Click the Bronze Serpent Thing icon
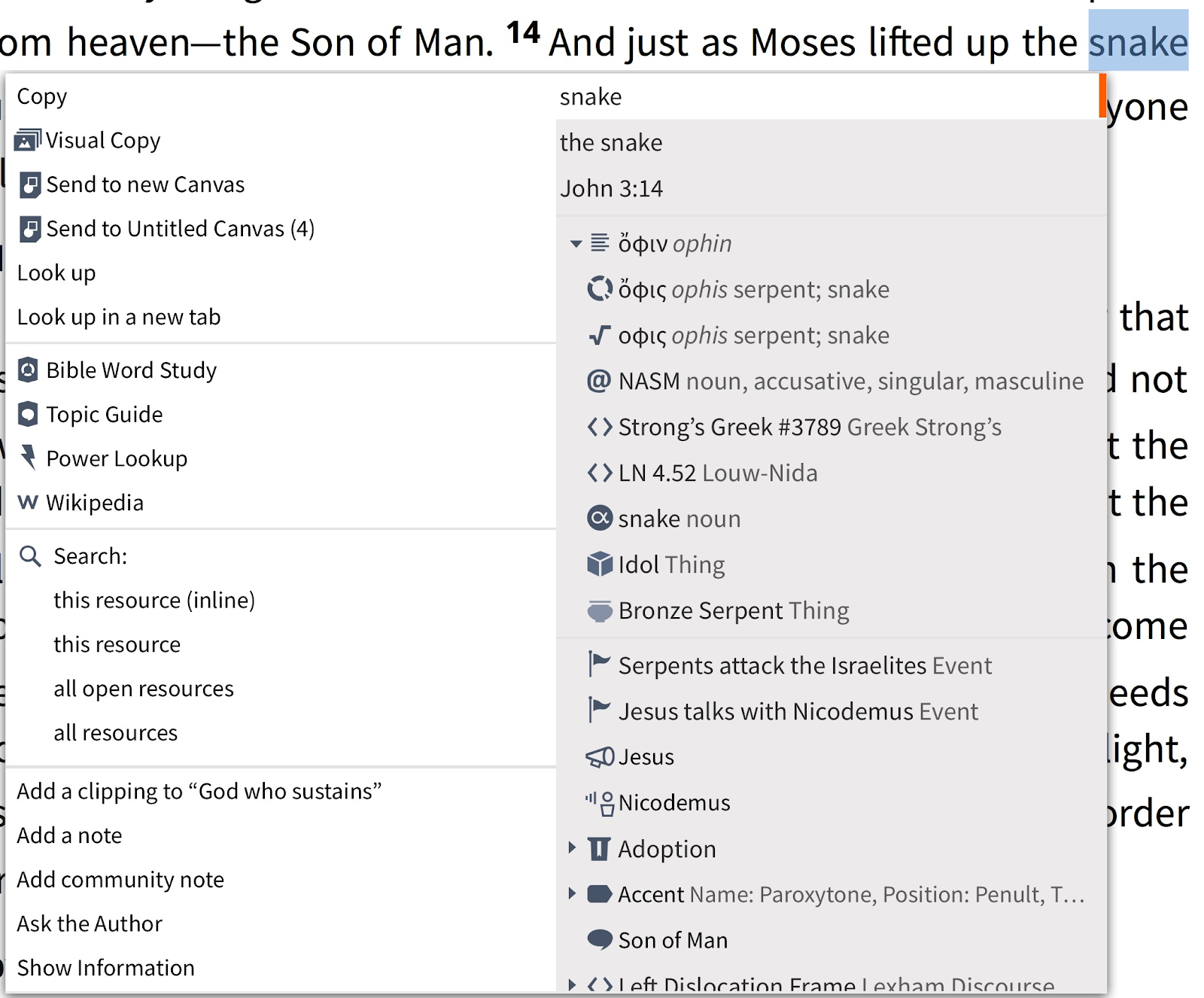 [x=600, y=610]
